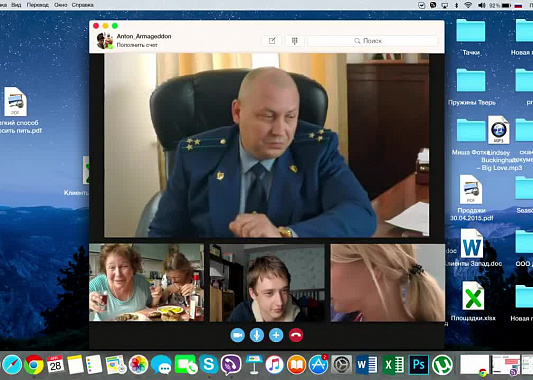Image resolution: width=533 pixels, height=380 pixels.
Task: Click the Wi-Fi icon in menu bar
Action: point(468,5)
